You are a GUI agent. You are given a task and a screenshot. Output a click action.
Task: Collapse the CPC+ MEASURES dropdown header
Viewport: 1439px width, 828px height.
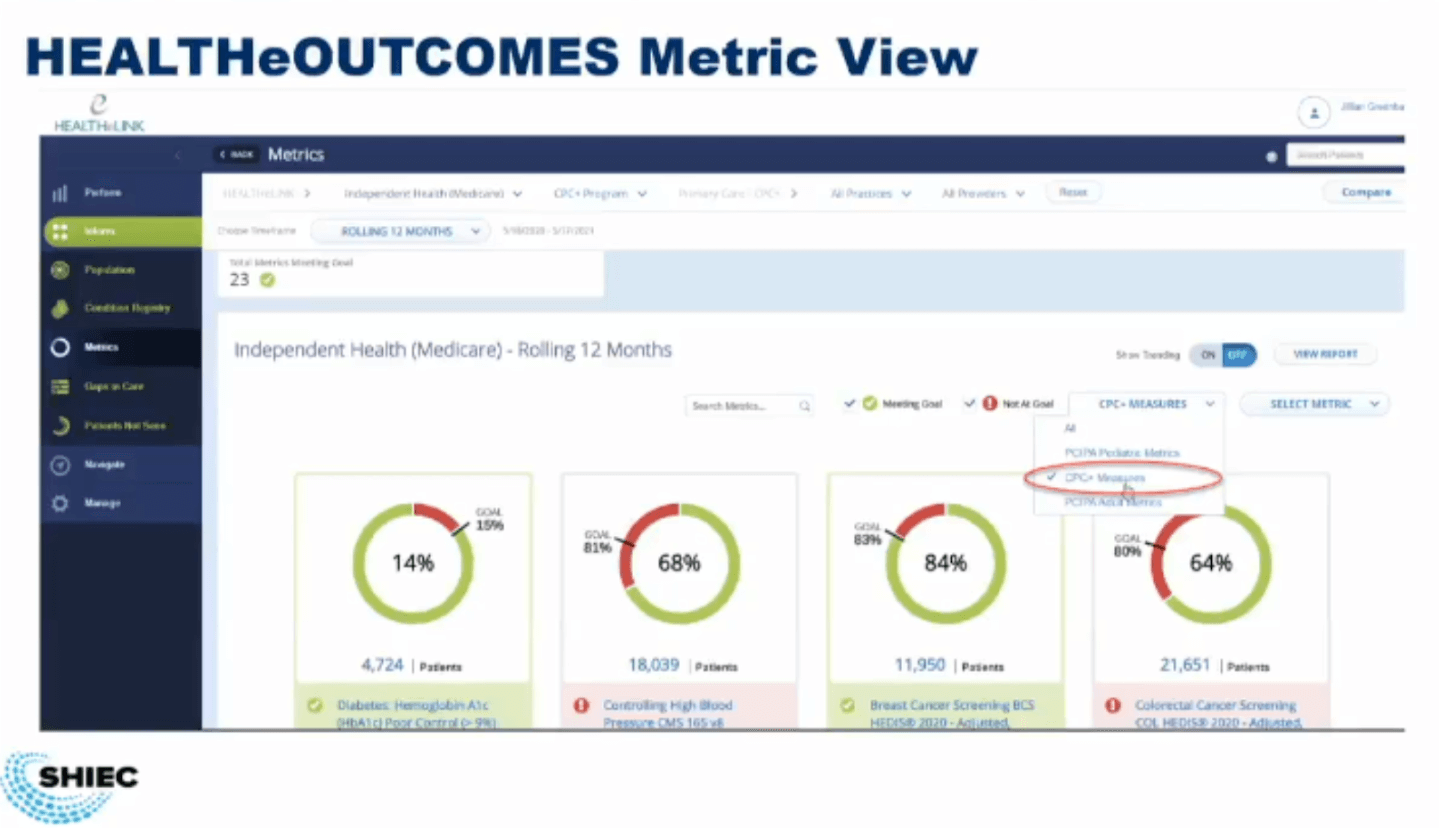[x=1147, y=404]
